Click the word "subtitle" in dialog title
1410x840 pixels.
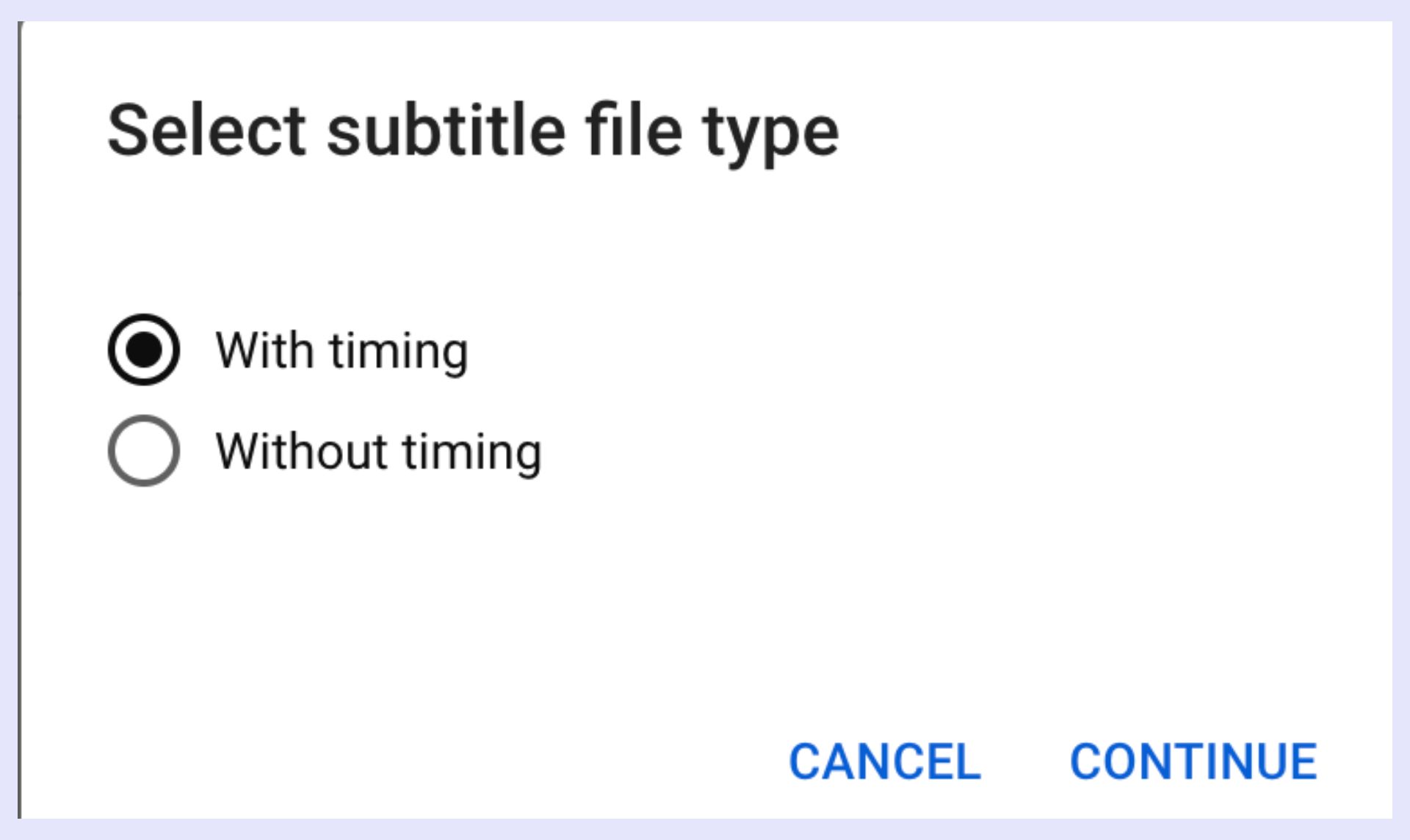[446, 132]
